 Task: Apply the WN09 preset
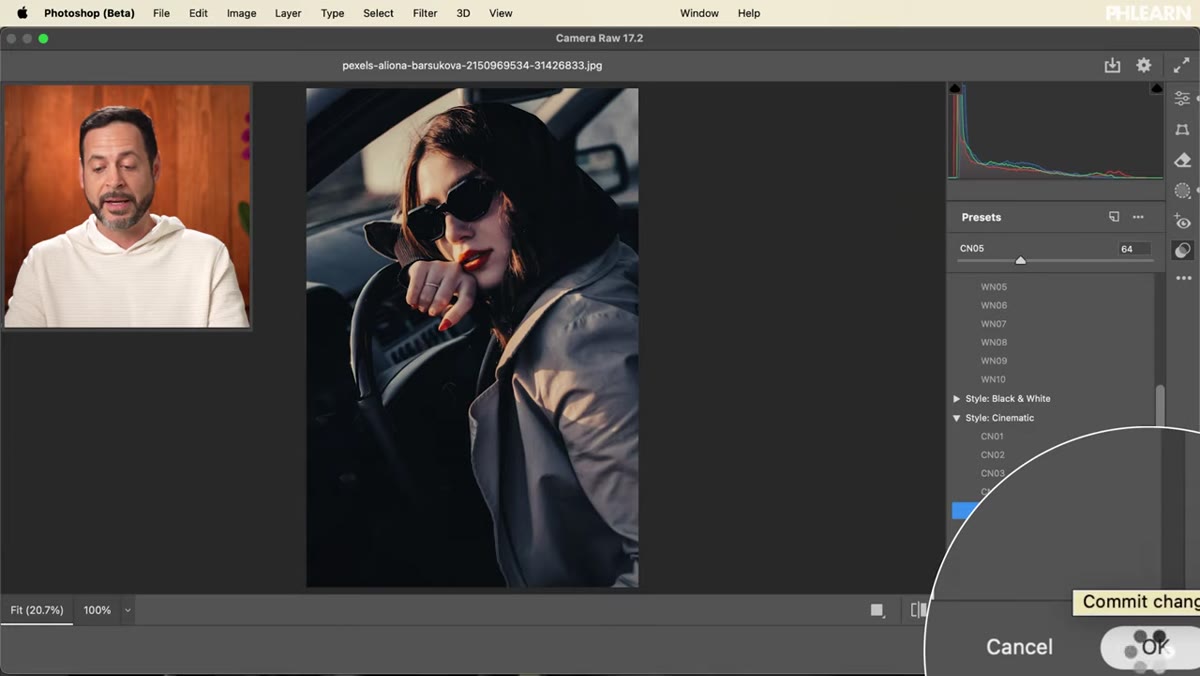993,361
